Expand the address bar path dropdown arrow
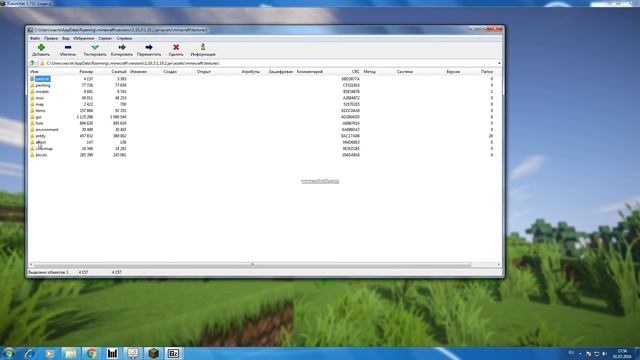640x360 pixels. (x=499, y=63)
